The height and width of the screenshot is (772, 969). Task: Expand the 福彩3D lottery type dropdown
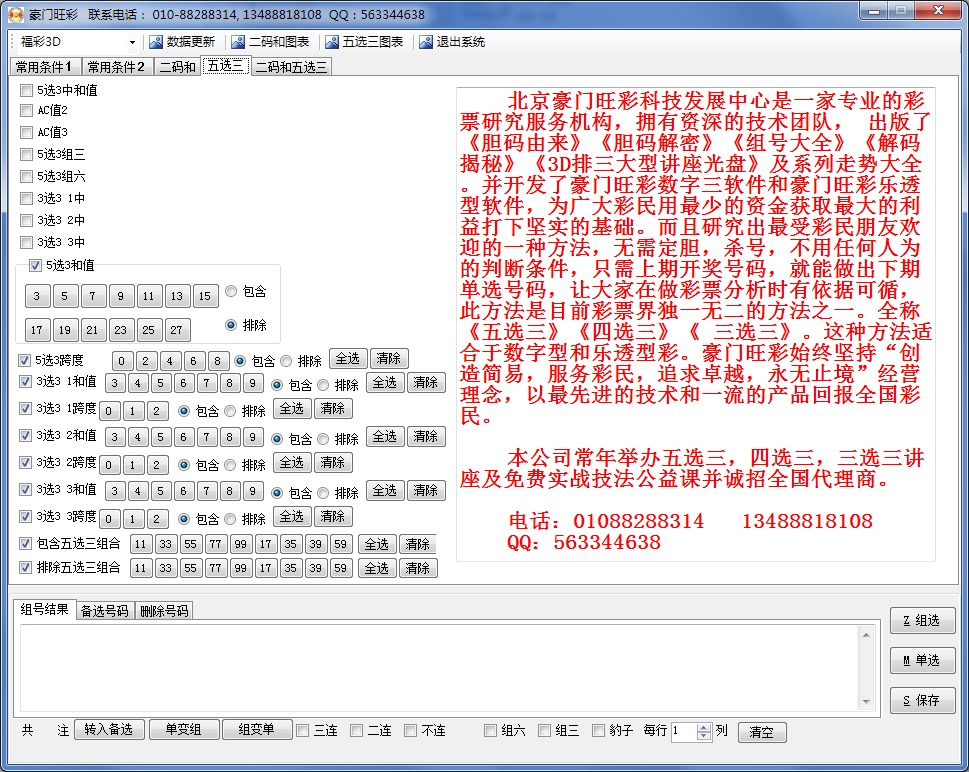(x=132, y=43)
